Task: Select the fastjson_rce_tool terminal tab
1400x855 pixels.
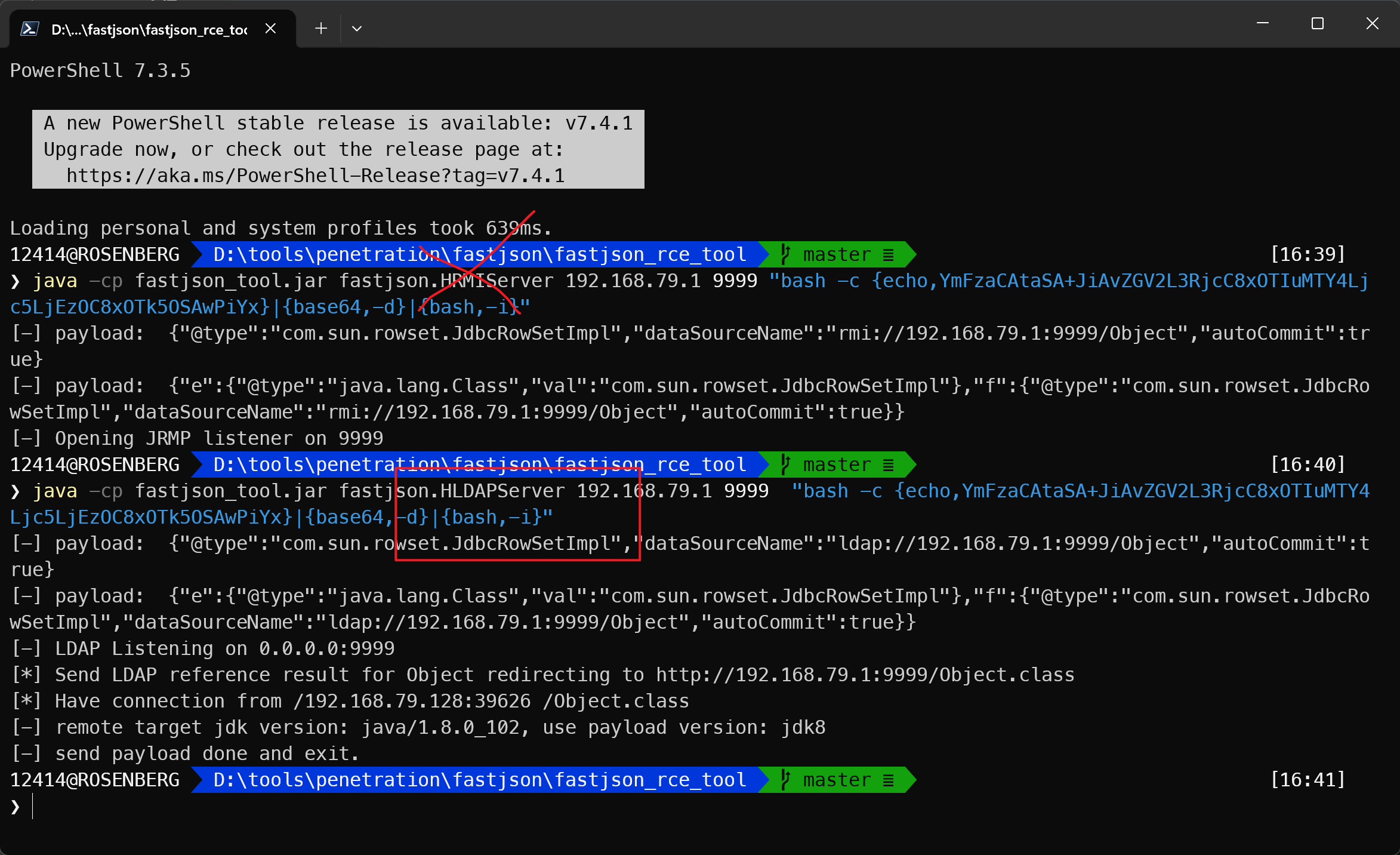Action: (x=153, y=29)
